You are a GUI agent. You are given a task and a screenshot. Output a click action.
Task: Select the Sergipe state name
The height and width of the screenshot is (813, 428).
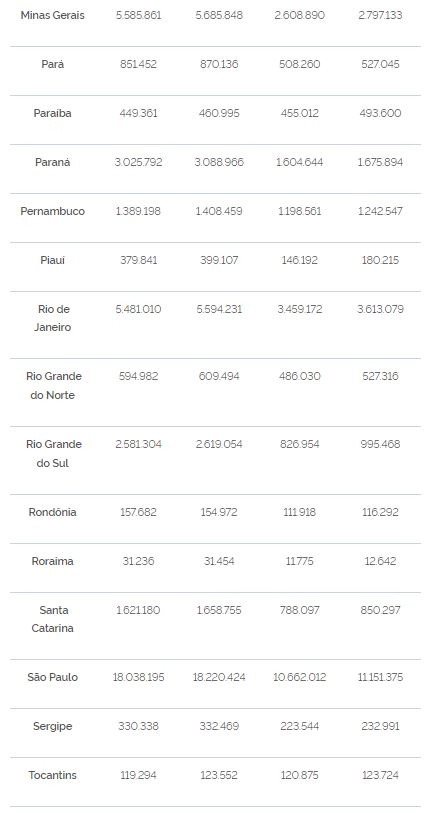click(x=52, y=726)
